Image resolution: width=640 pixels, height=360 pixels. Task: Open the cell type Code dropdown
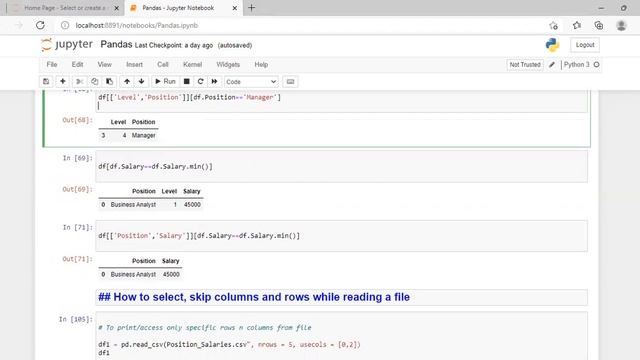coord(251,82)
